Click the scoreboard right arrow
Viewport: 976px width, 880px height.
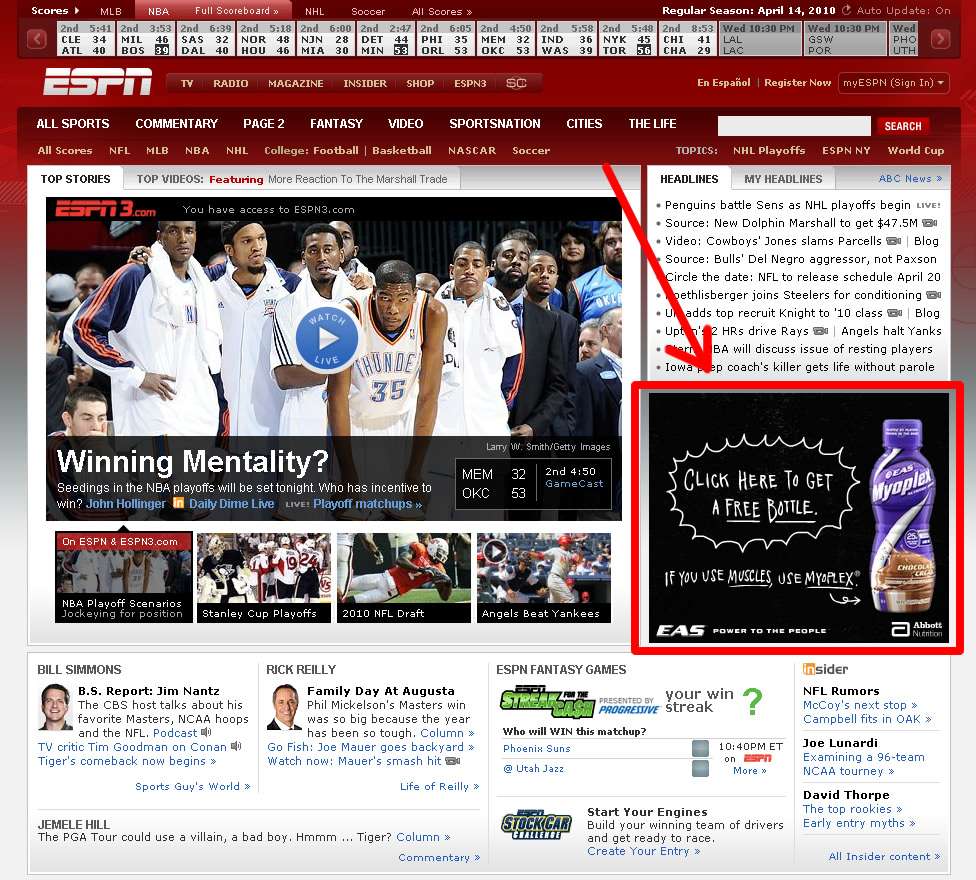pos(940,39)
